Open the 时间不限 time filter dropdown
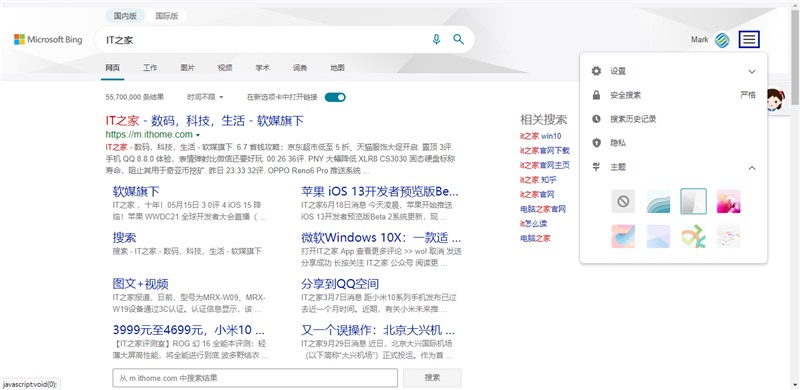Image resolution: width=800 pixels, height=390 pixels. coord(205,97)
